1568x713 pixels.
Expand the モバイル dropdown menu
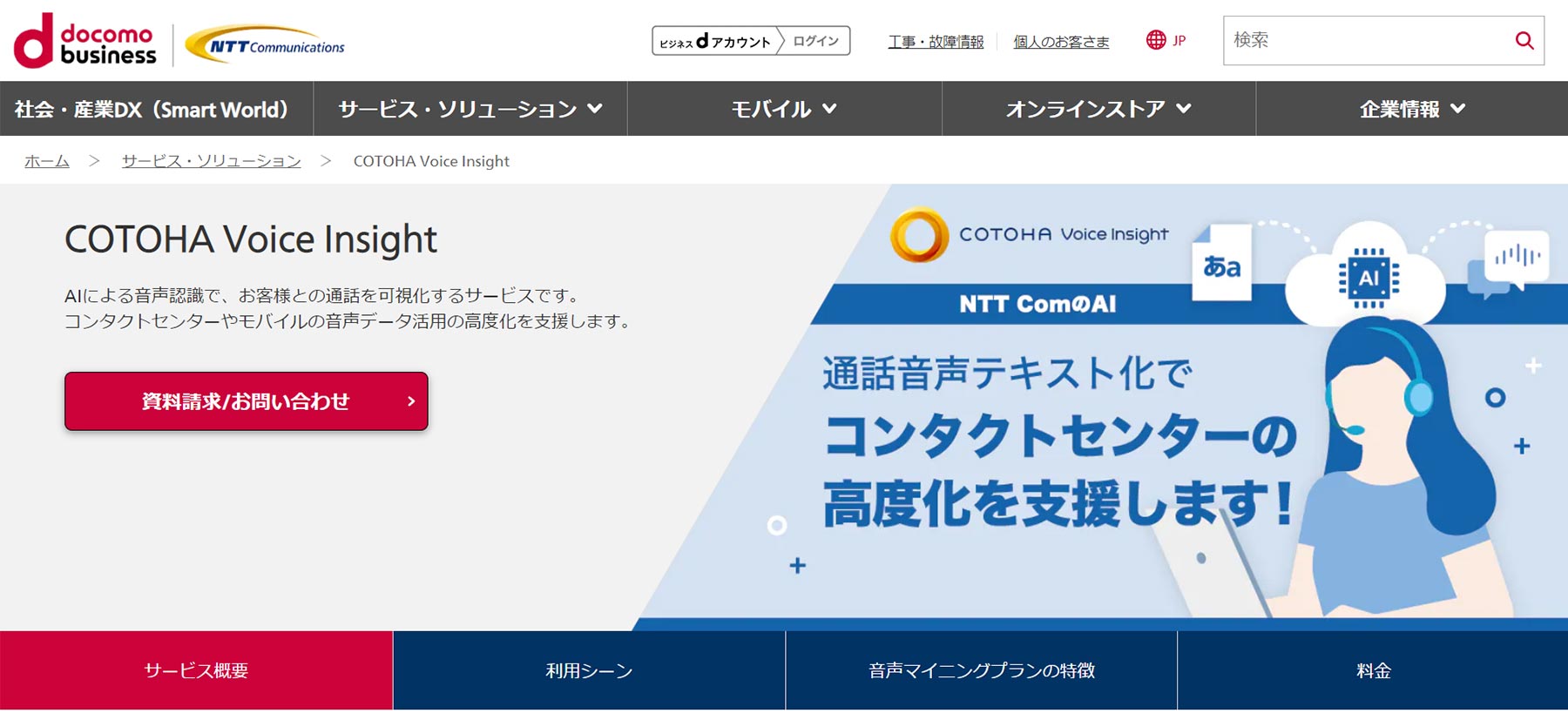click(x=784, y=109)
